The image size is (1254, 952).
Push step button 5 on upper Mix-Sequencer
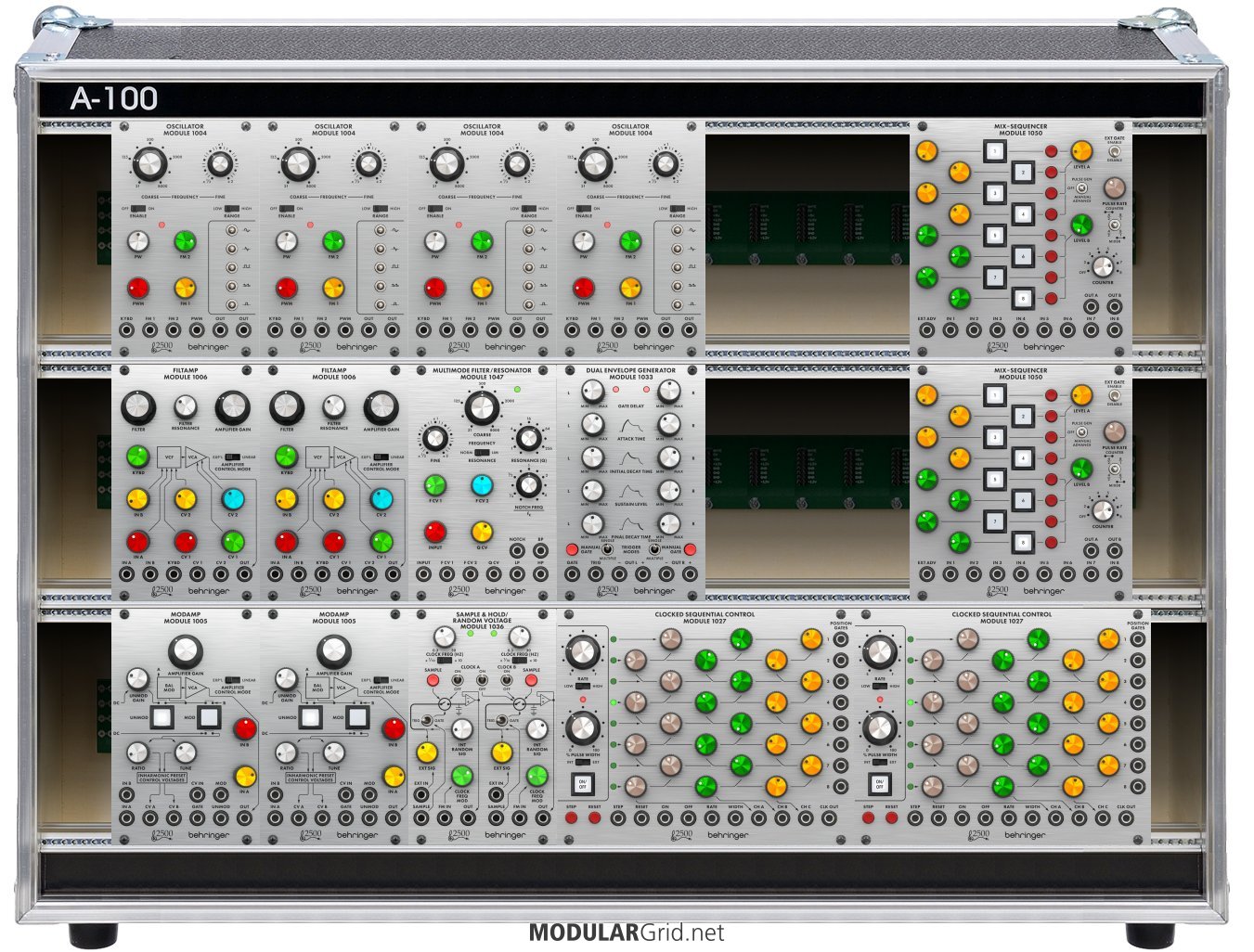994,235
